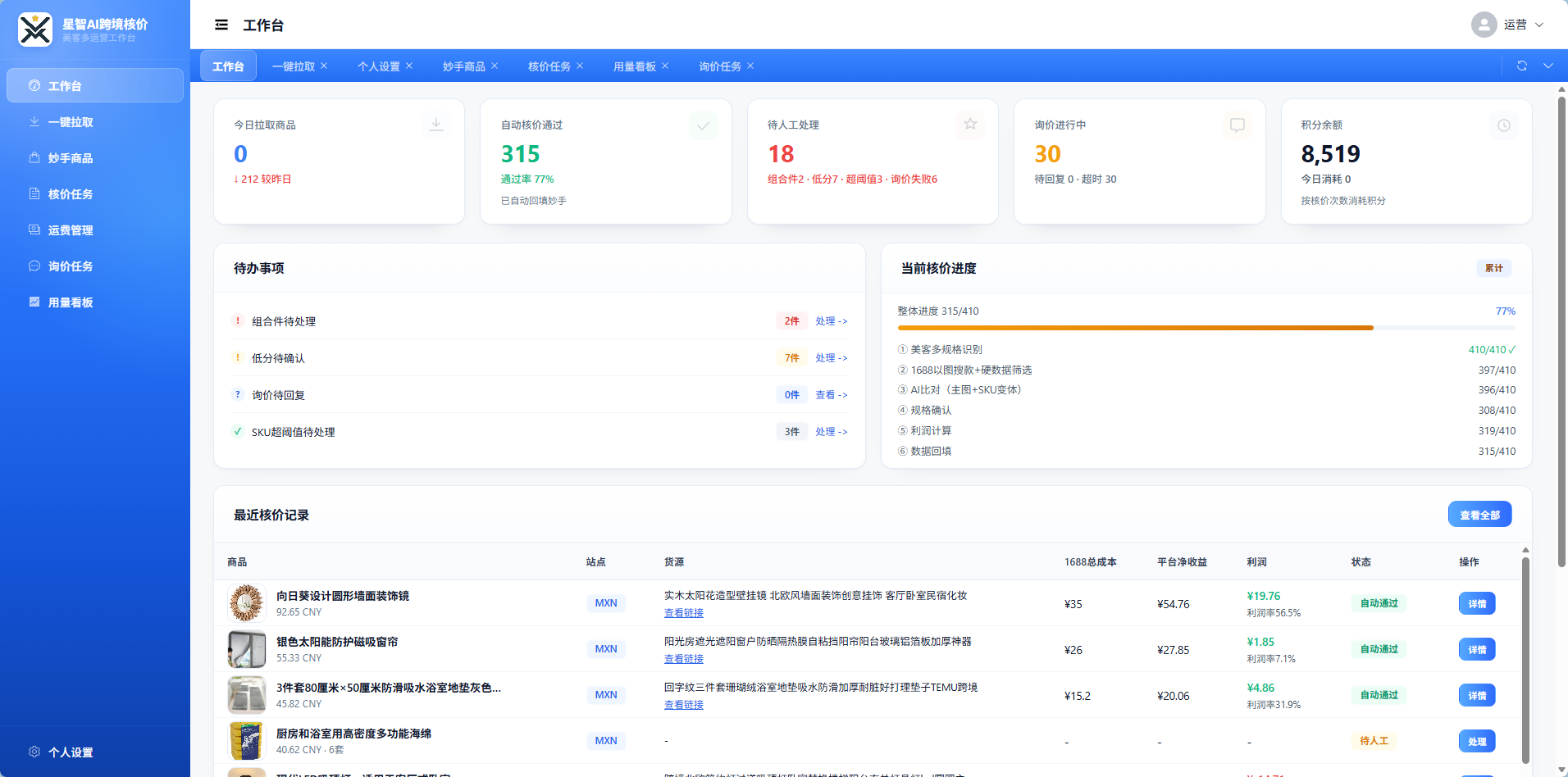Image resolution: width=1568 pixels, height=777 pixels.
Task: Click the star icon on 待人工处理 card
Action: click(970, 125)
